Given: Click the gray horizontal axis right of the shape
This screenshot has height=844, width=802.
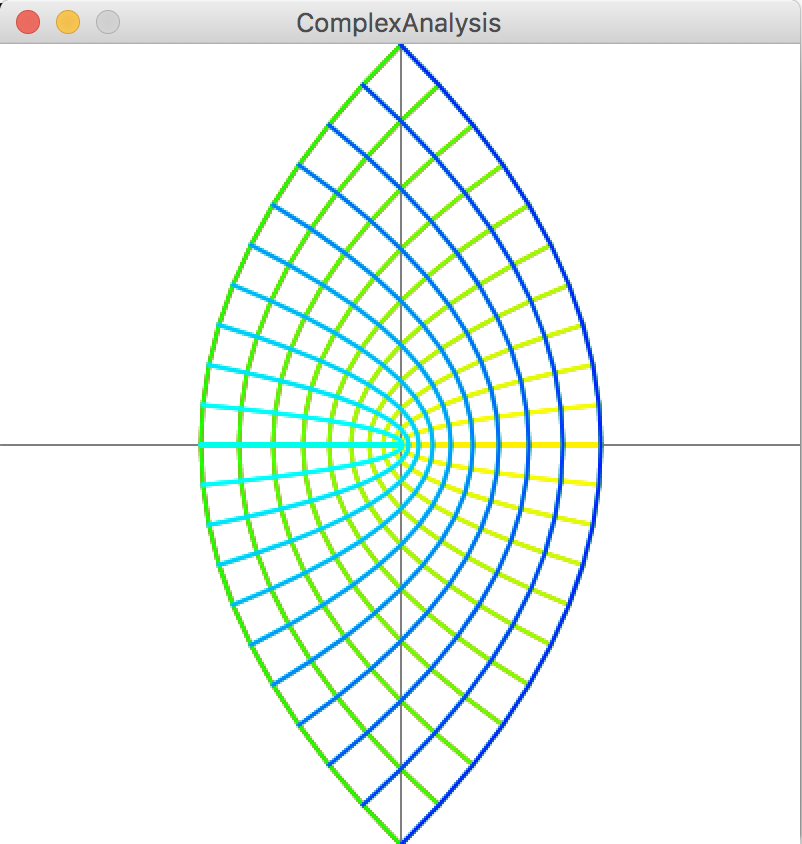Looking at the screenshot, I should click(700, 444).
